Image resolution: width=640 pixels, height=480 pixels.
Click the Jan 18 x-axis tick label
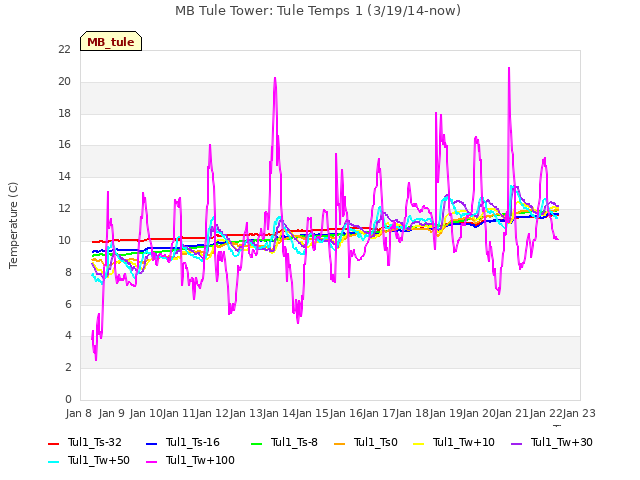412,413
